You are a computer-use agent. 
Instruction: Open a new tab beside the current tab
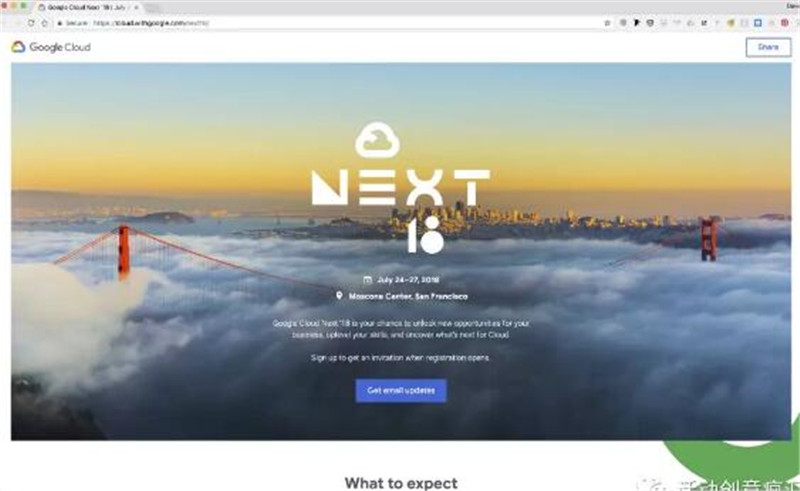click(x=152, y=8)
